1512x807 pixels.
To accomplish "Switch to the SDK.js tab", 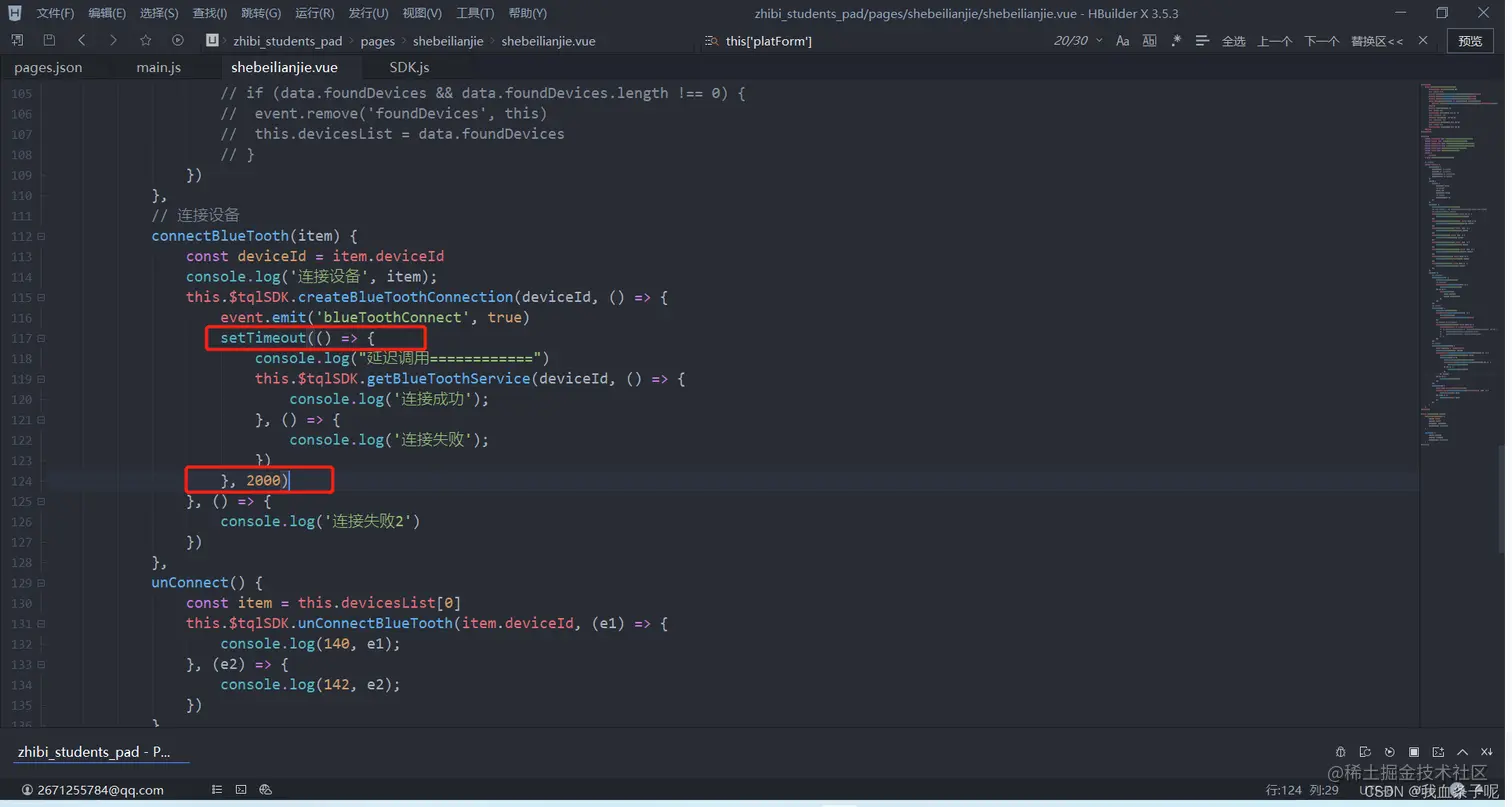I will tap(409, 67).
